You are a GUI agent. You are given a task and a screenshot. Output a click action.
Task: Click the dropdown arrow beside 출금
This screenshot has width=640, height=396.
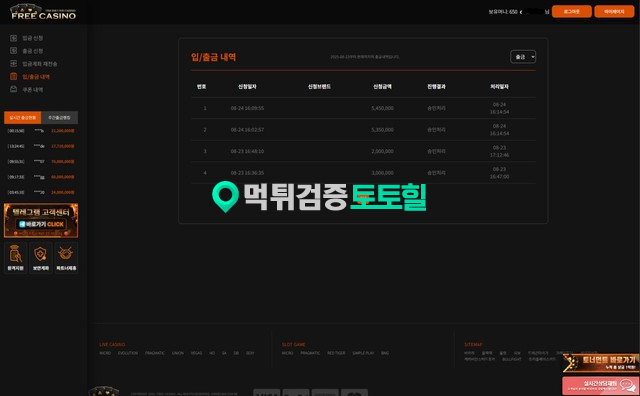(x=533, y=57)
